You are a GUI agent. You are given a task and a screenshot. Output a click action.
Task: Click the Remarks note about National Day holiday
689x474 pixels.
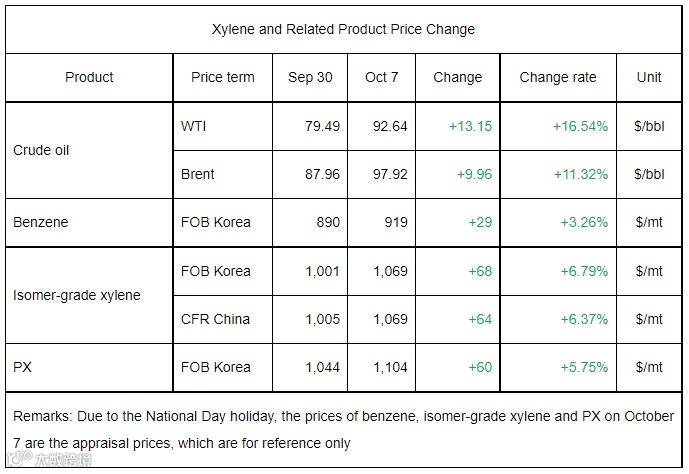pos(345,429)
